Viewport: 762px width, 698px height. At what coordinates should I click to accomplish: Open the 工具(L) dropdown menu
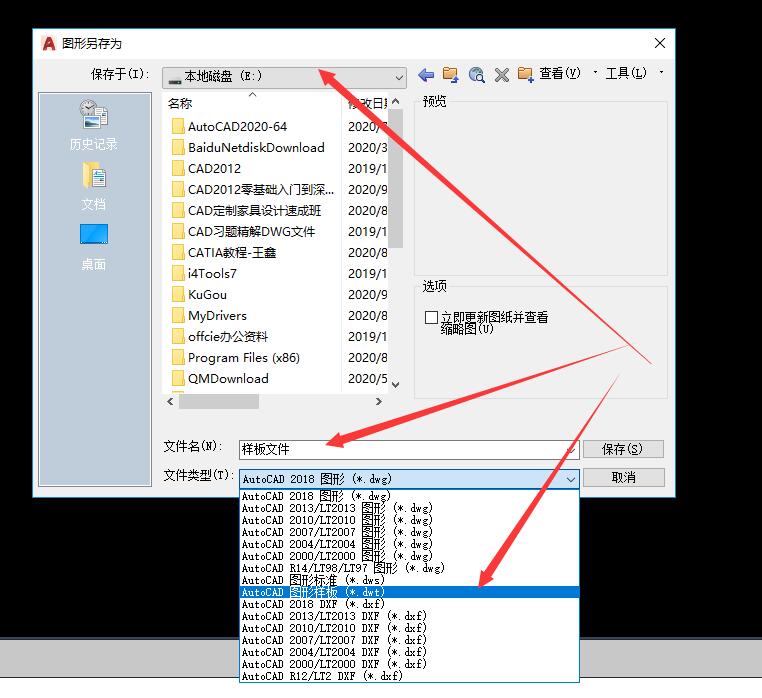(634, 73)
